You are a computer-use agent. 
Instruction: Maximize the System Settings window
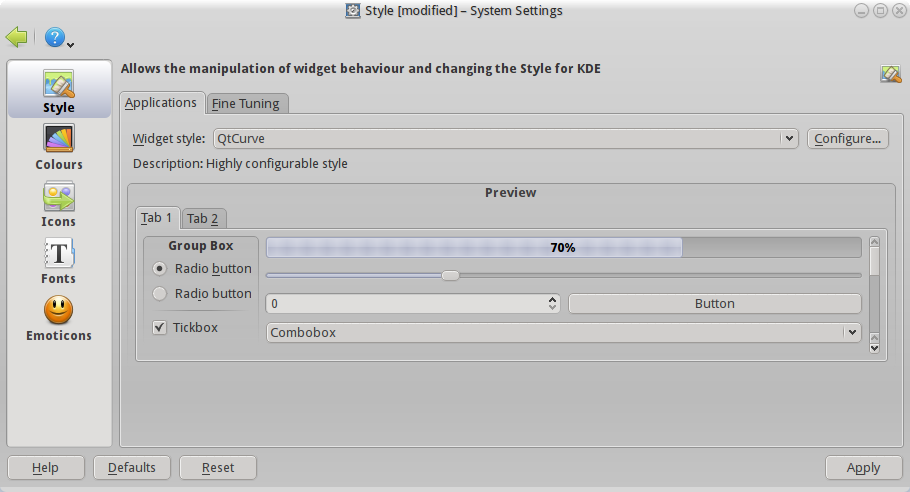[880, 10]
